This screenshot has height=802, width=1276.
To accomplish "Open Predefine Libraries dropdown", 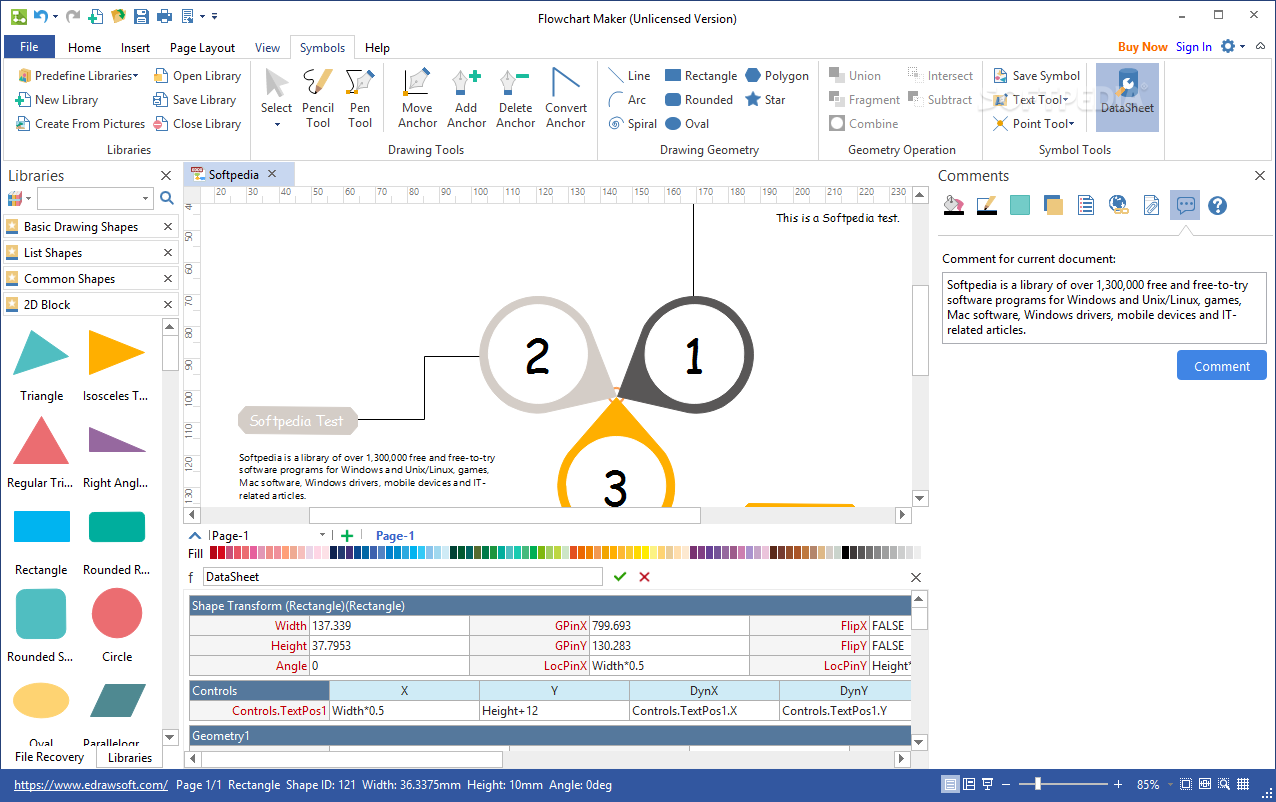I will point(78,76).
